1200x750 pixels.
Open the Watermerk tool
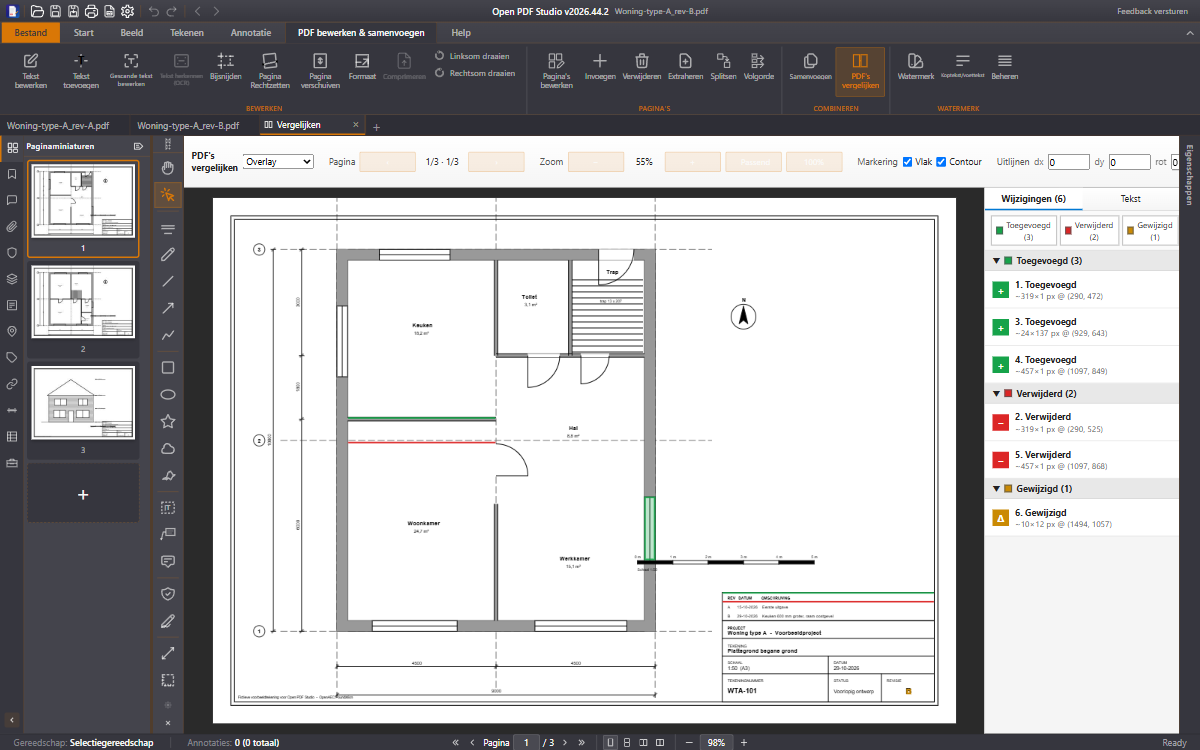pos(915,67)
